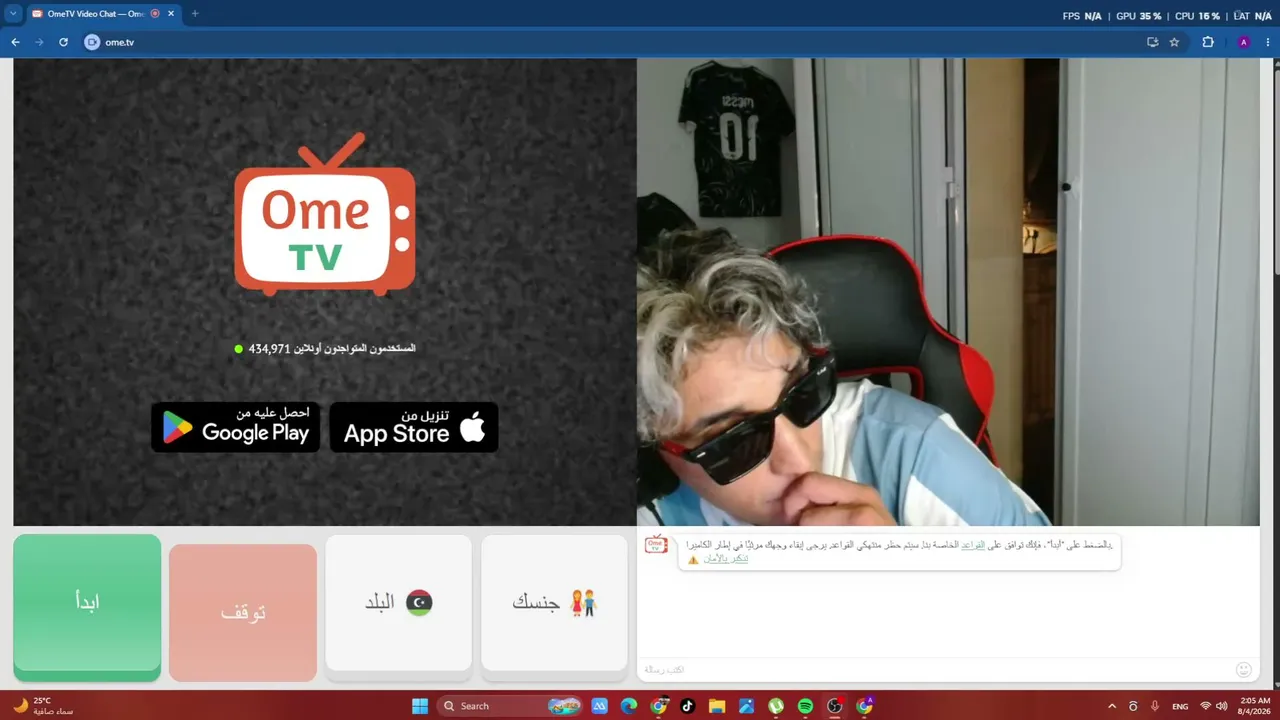Click the OmeTV logo on the left panel

coord(325,214)
